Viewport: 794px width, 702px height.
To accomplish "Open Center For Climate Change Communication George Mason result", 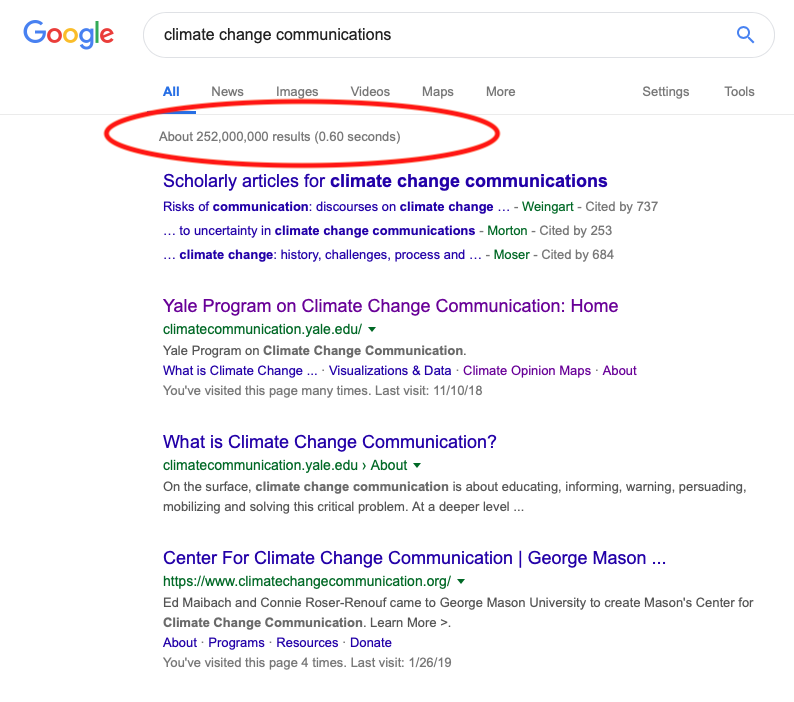I will [414, 558].
